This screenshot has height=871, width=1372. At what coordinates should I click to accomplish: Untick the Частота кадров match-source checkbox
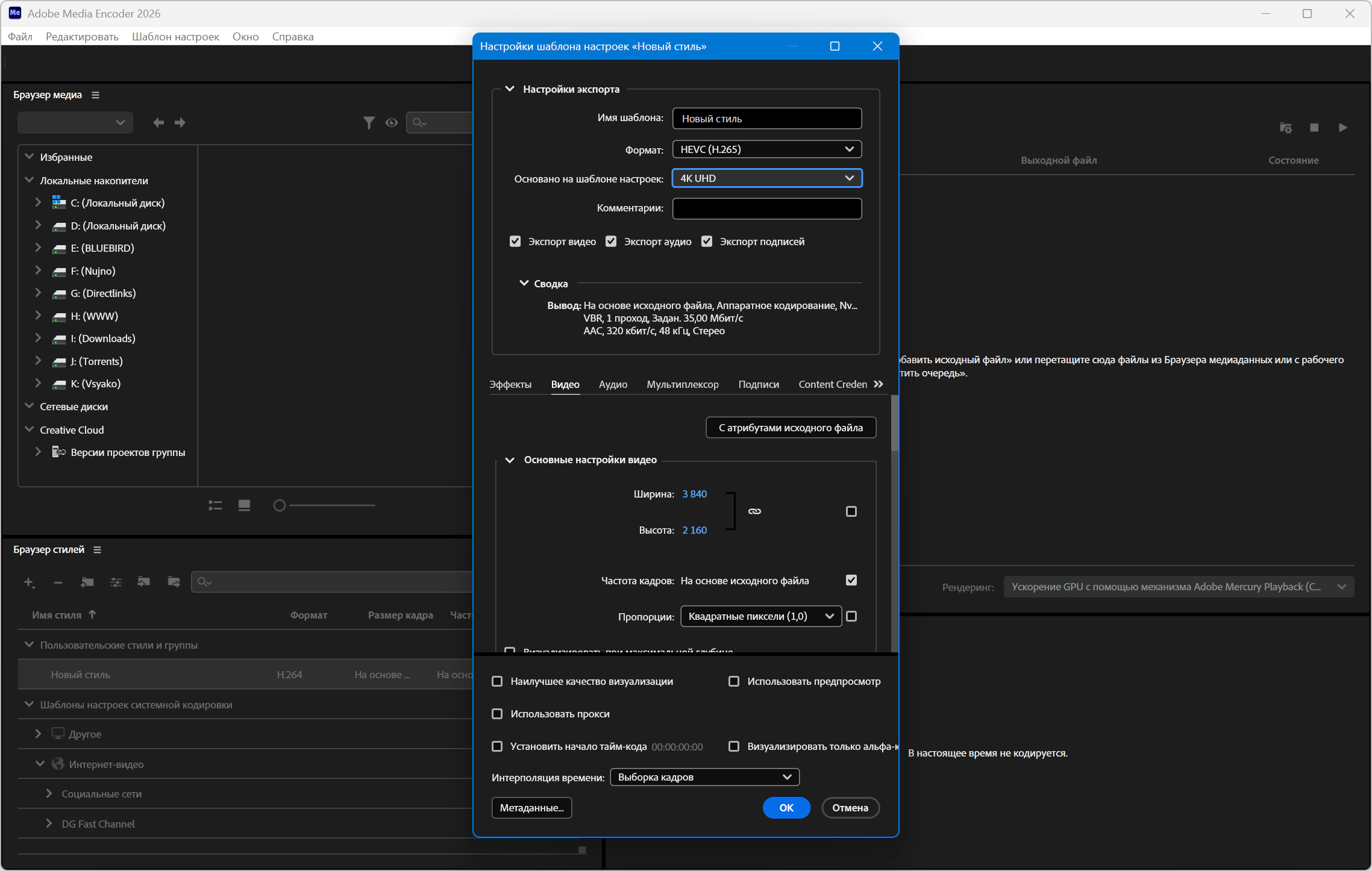(851, 580)
